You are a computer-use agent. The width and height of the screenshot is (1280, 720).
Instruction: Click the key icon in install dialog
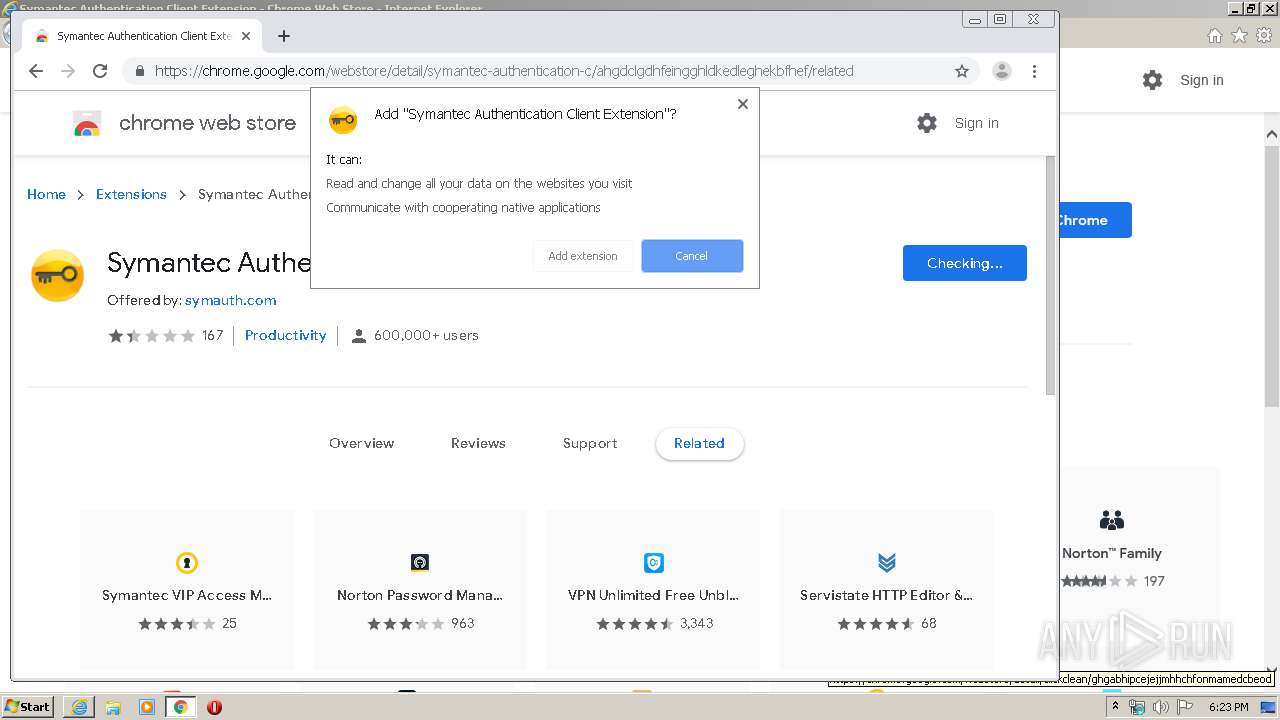(x=343, y=120)
